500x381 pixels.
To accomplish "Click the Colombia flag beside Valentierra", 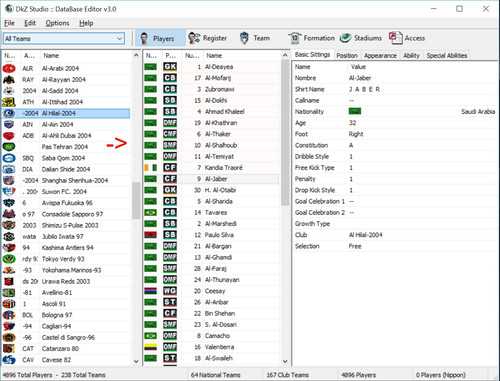I will coord(151,347).
